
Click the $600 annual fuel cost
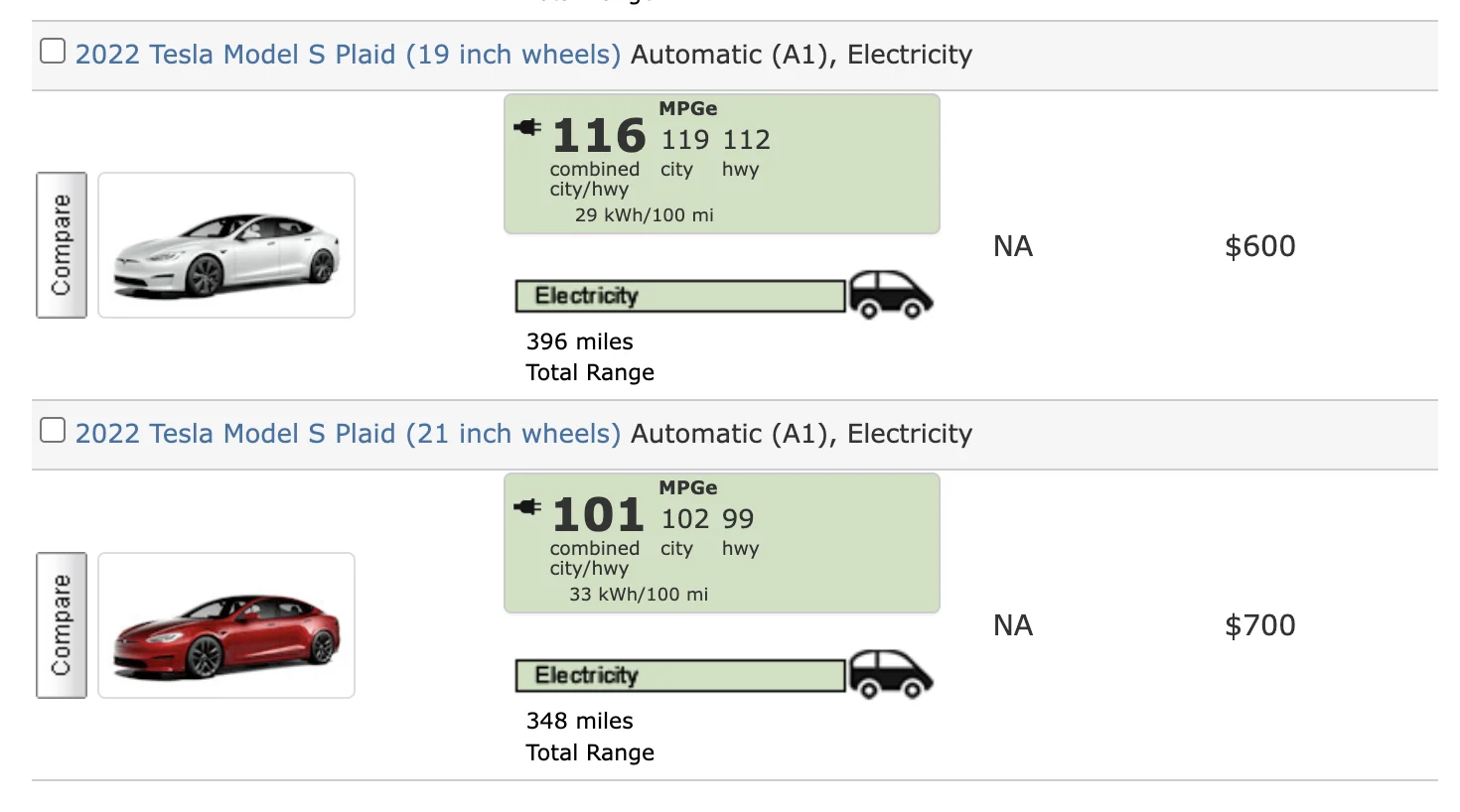tap(1259, 246)
